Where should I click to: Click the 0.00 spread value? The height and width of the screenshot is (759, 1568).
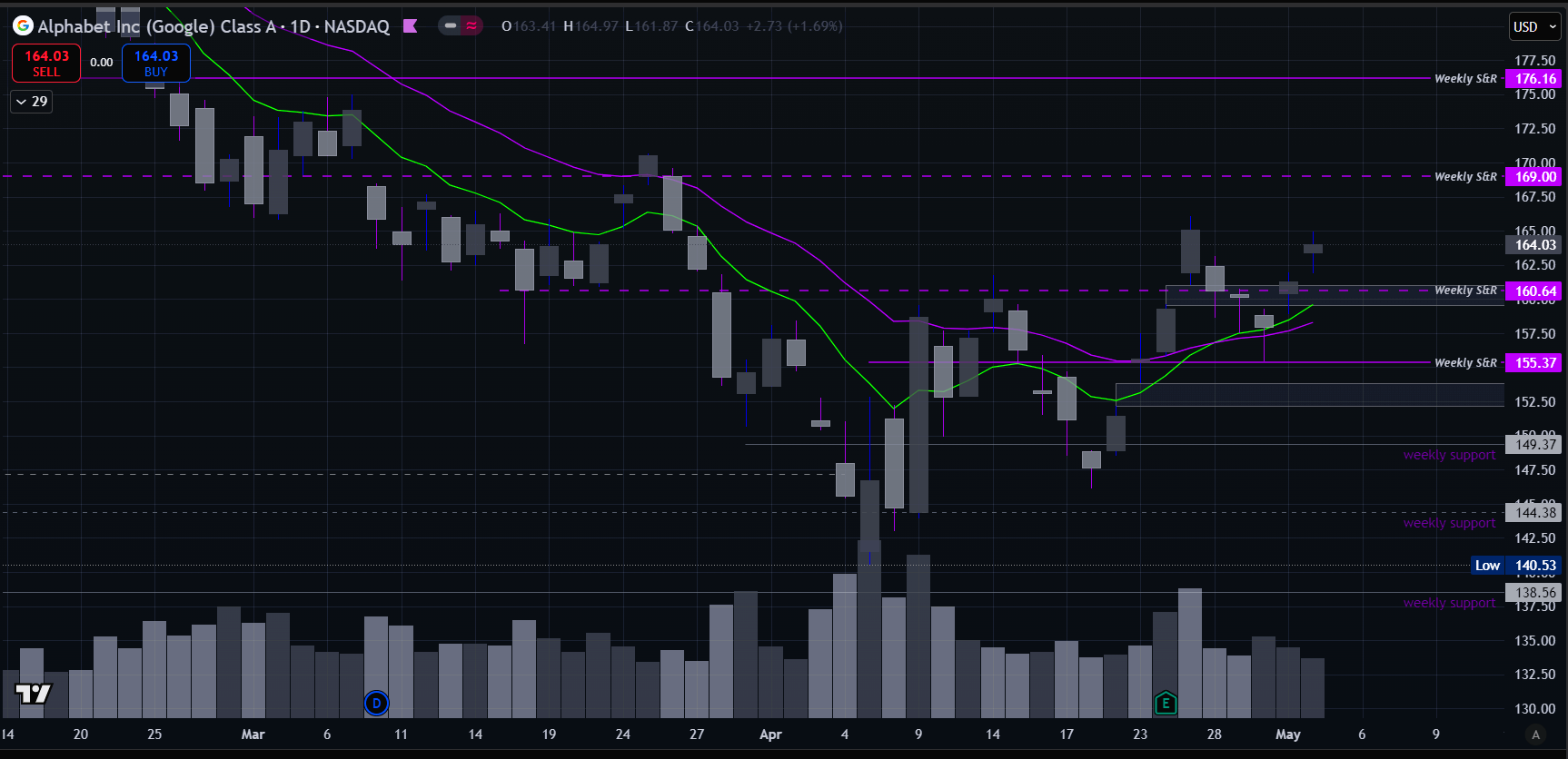point(102,63)
